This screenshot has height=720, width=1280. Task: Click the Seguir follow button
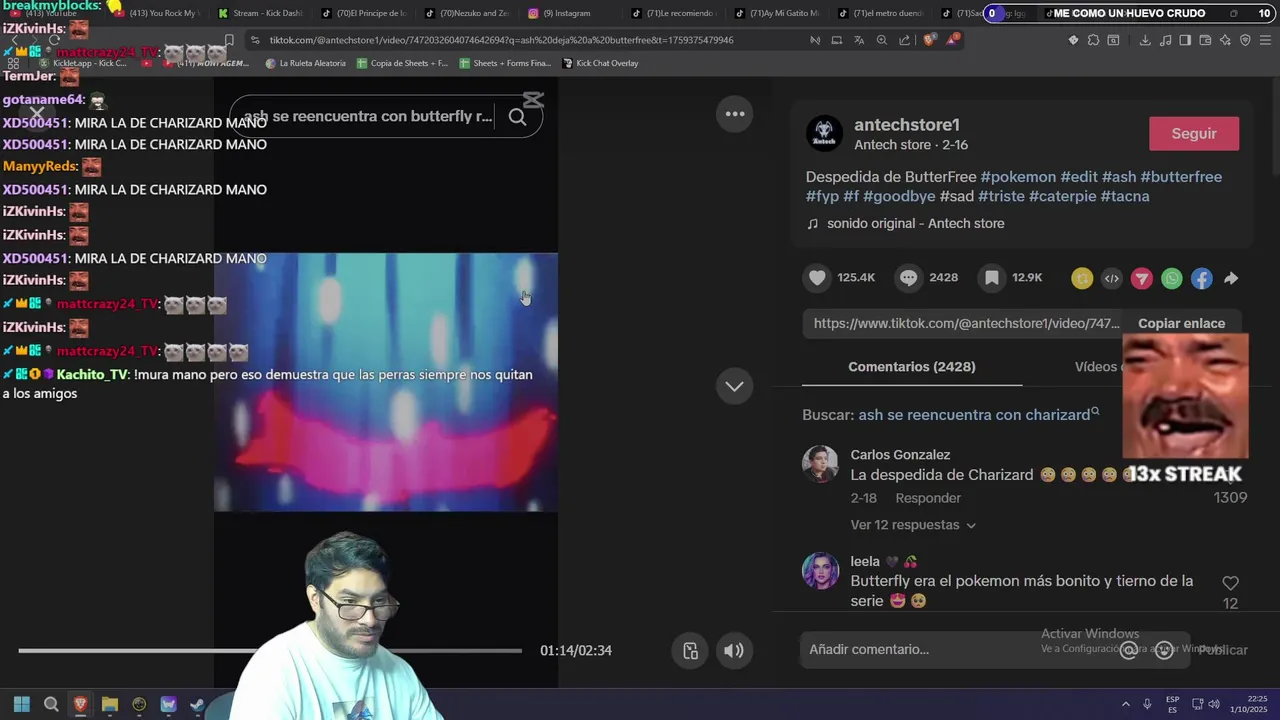1194,134
